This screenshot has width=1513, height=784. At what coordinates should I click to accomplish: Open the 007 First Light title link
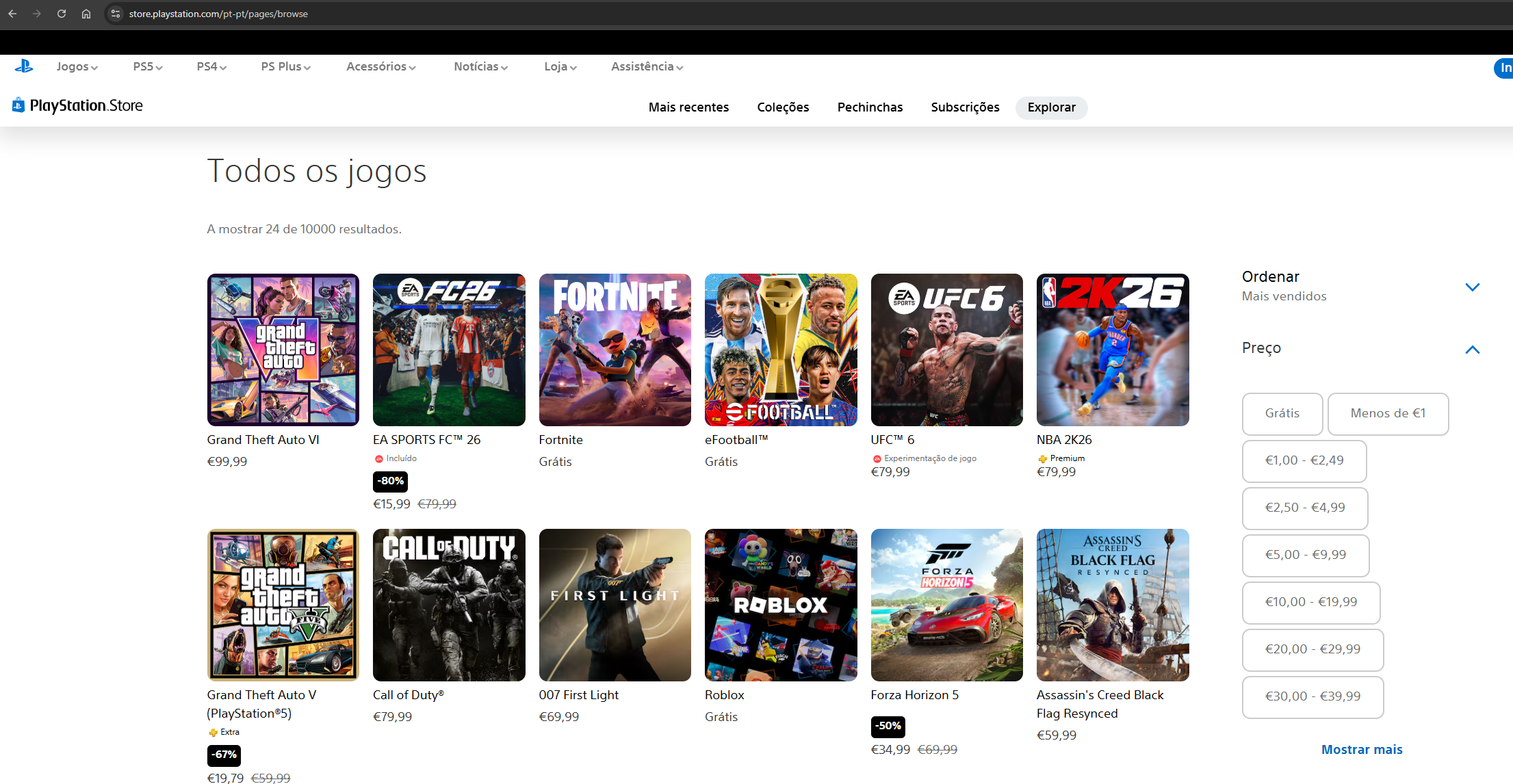(x=578, y=695)
